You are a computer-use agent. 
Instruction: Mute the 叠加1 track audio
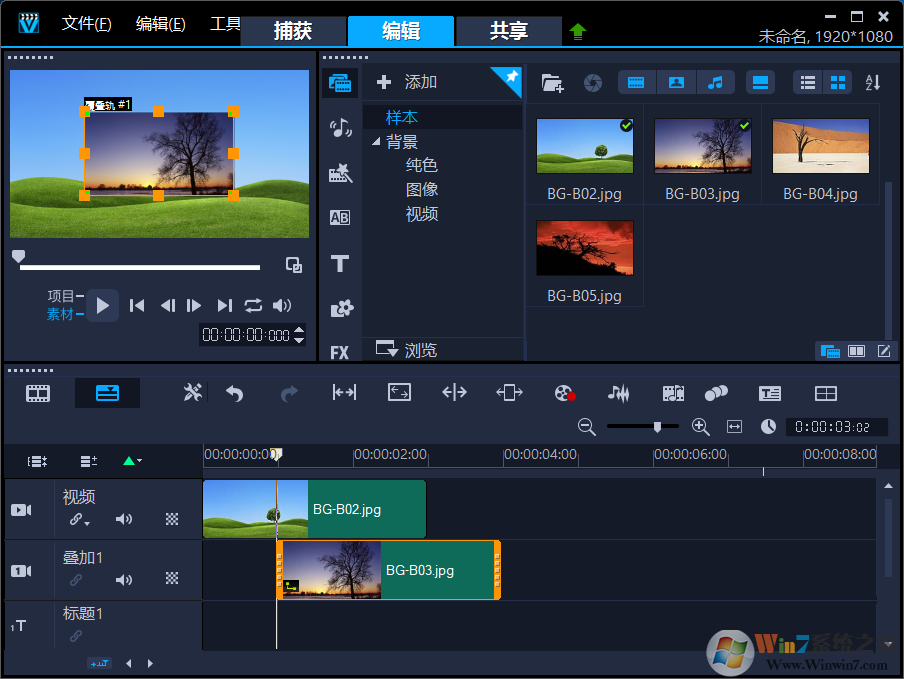[124, 579]
